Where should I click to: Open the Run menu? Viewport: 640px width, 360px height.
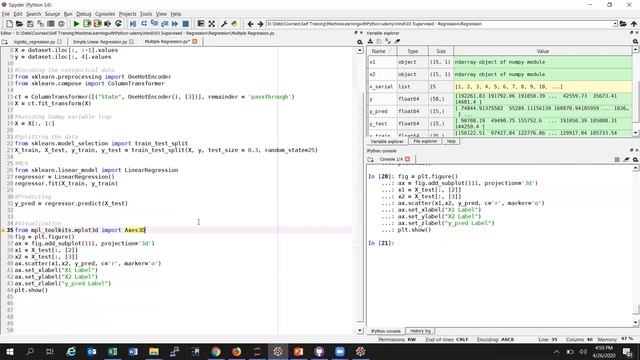tap(68, 14)
